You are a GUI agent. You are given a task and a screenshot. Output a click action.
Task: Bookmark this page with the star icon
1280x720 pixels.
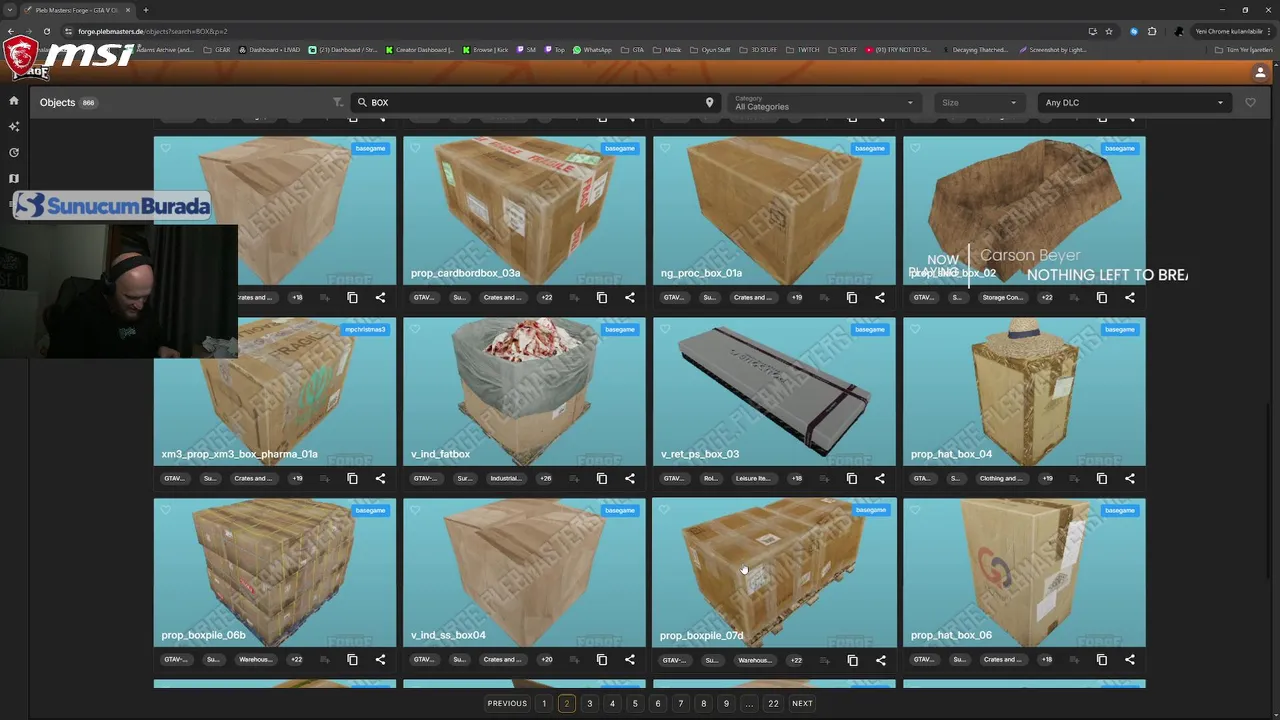click(1109, 31)
